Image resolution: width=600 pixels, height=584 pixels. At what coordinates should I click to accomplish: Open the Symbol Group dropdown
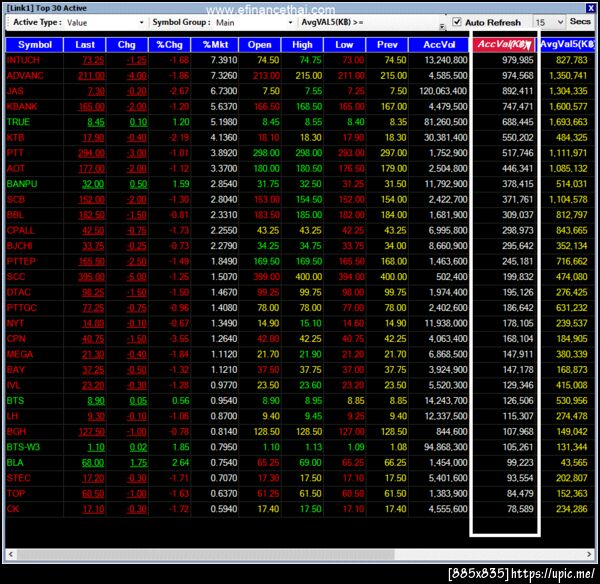[290, 23]
